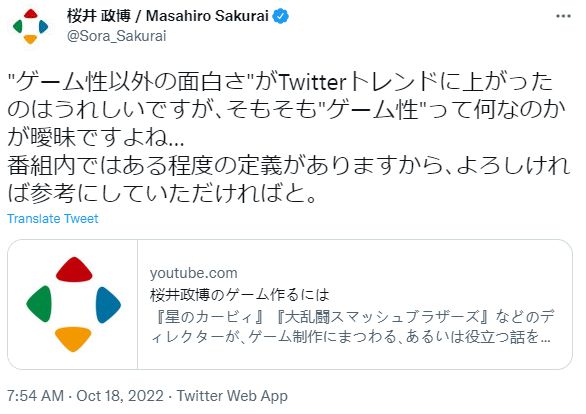Image resolution: width=586 pixels, height=414 pixels.
Task: Click the Oct 18, 2022 date
Action: click(x=120, y=396)
